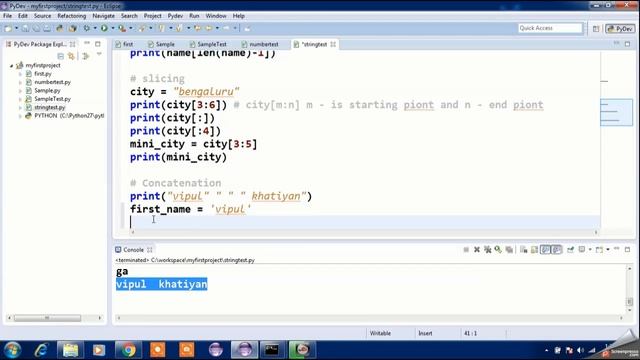Open the Open Console dropdown arrow
640x360 pixels.
pyautogui.click(x=608, y=249)
